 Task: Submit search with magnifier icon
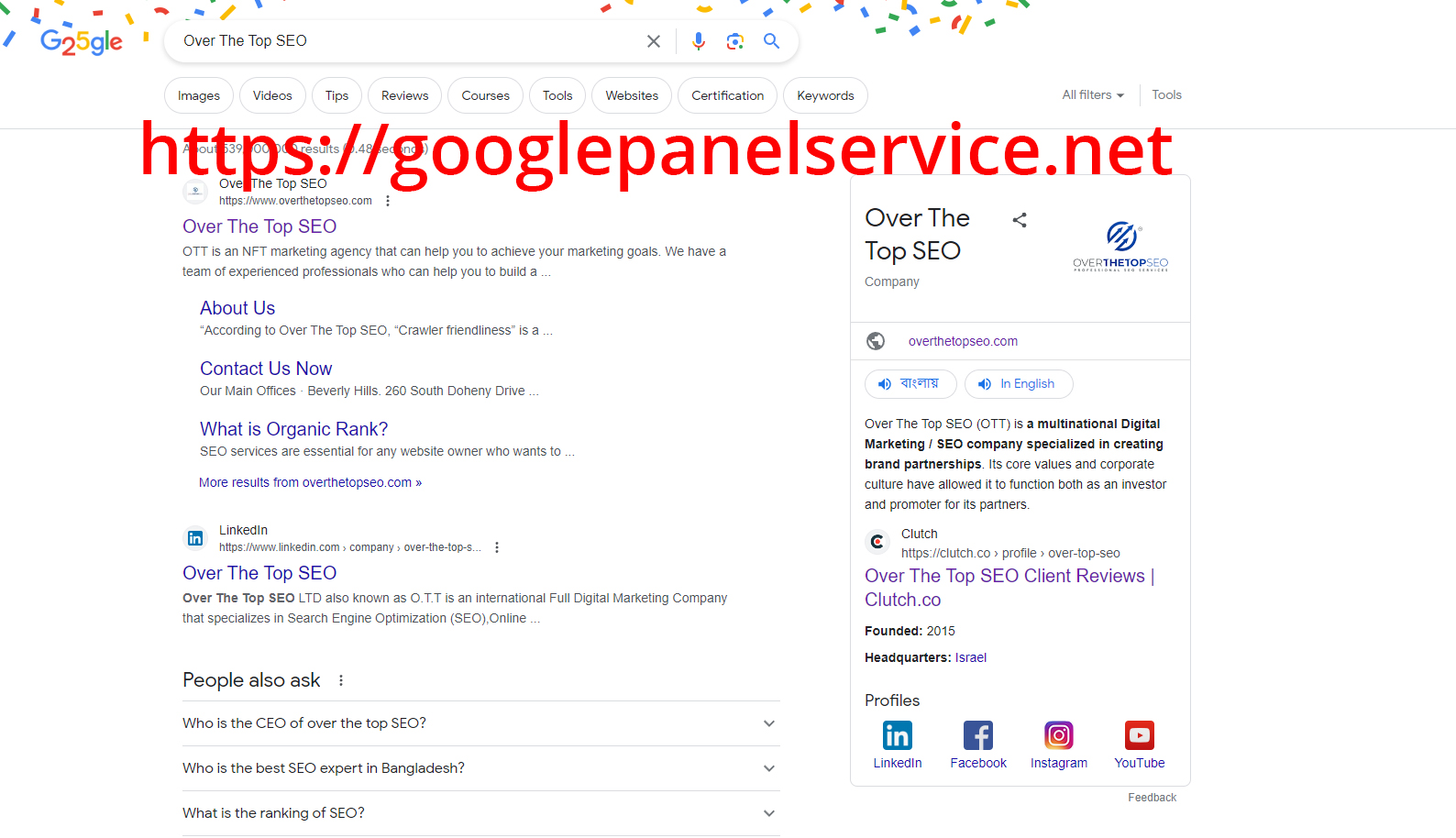point(772,41)
